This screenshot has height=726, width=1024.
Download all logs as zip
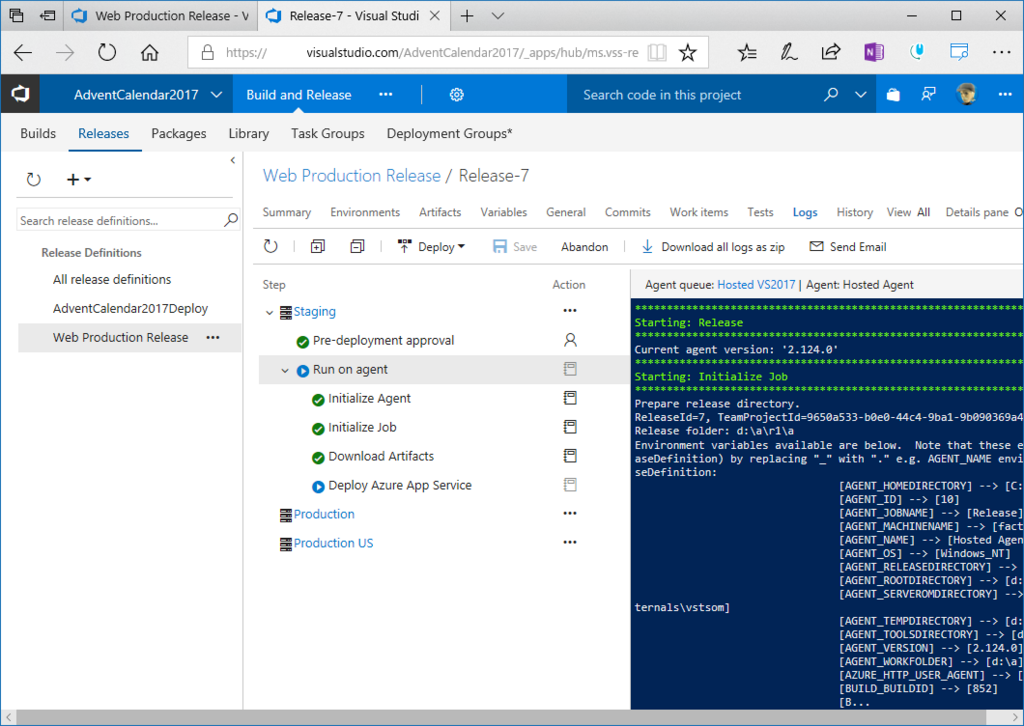tap(713, 247)
